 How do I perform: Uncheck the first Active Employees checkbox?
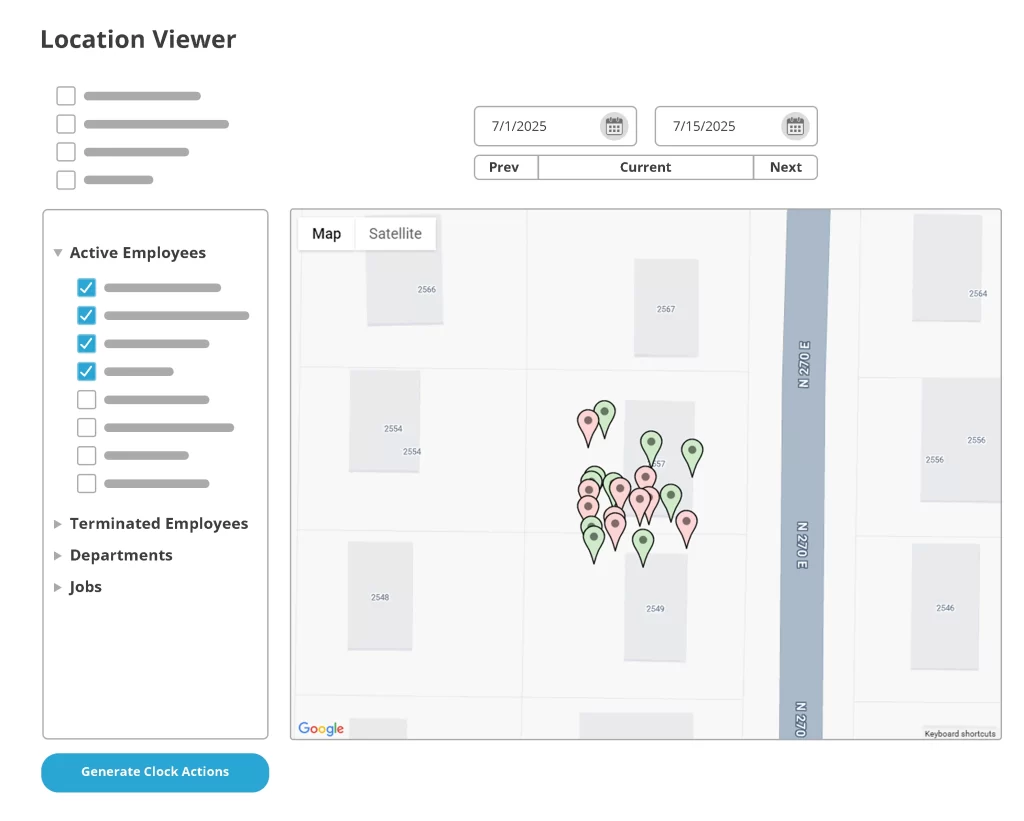[87, 288]
